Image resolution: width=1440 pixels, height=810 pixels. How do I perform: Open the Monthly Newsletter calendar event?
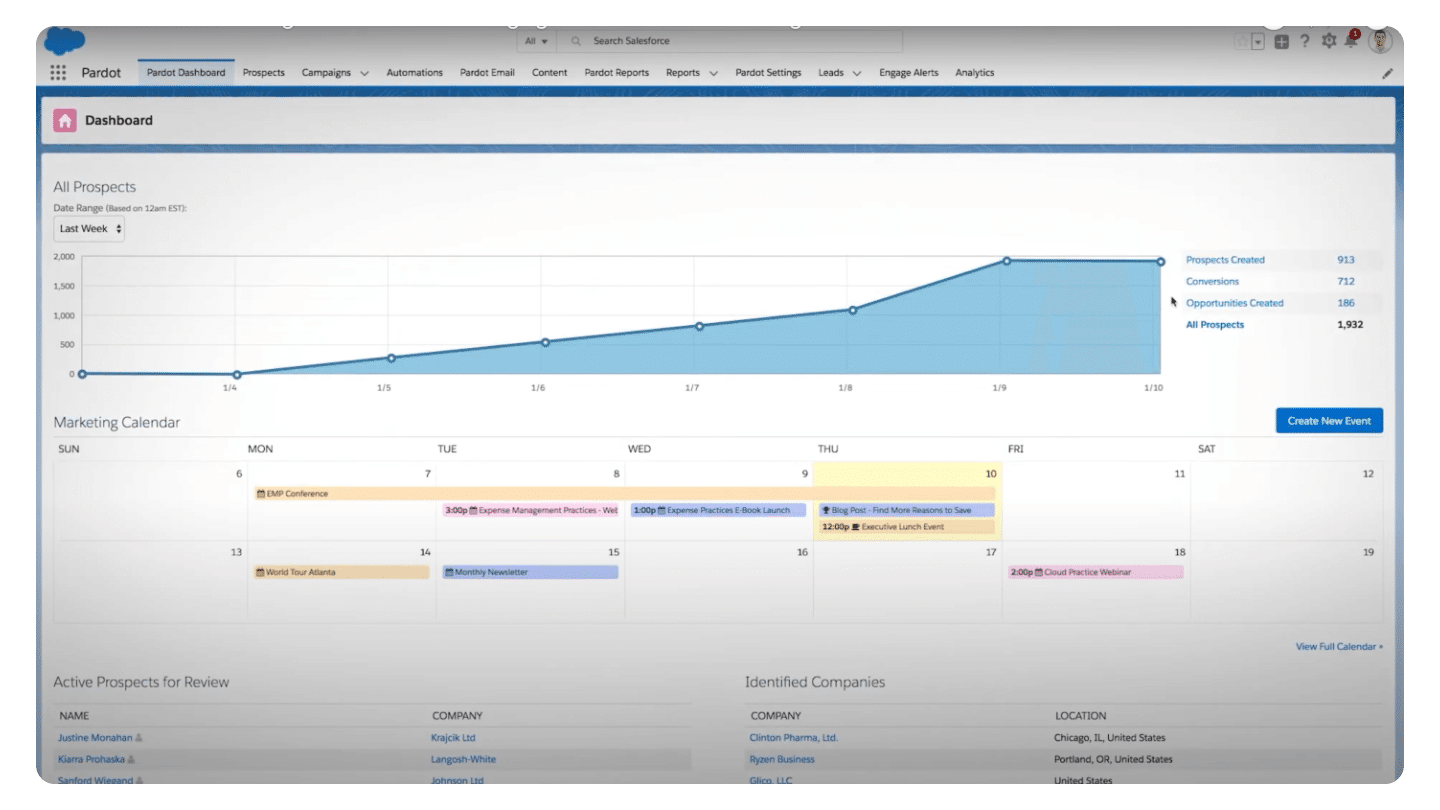(530, 573)
